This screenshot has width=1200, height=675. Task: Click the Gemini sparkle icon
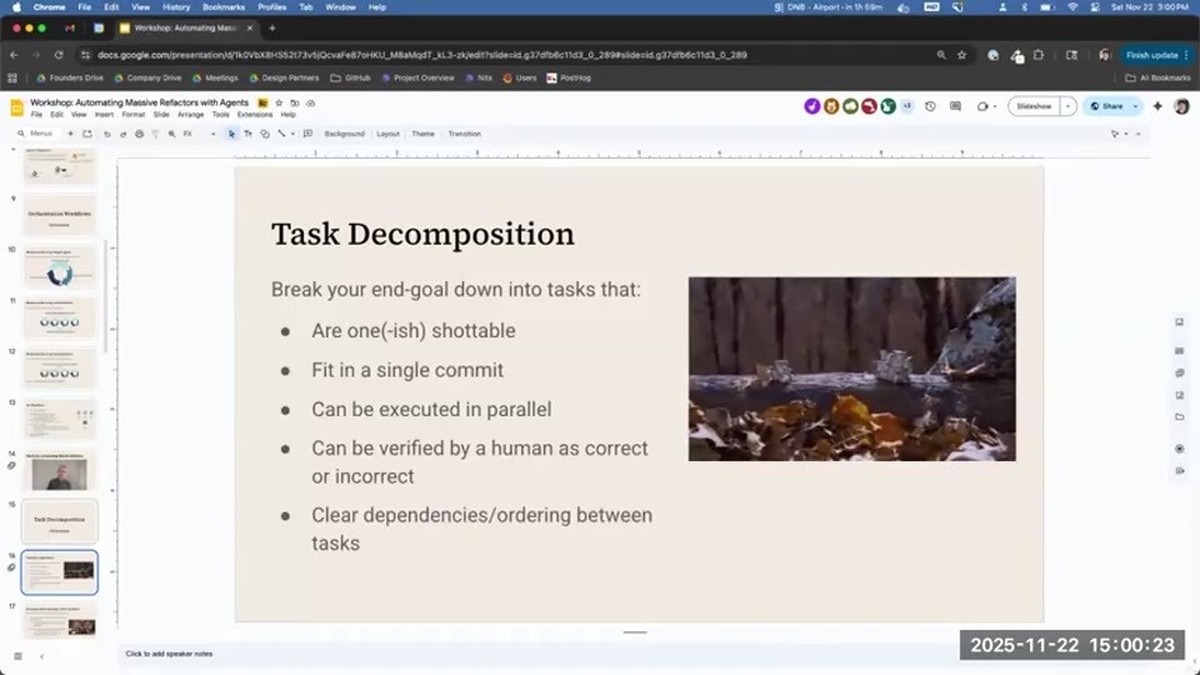click(1158, 106)
